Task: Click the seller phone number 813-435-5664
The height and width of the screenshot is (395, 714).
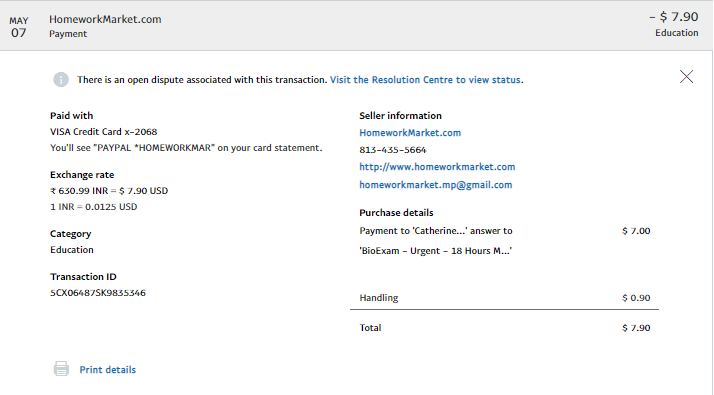Action: coord(393,150)
